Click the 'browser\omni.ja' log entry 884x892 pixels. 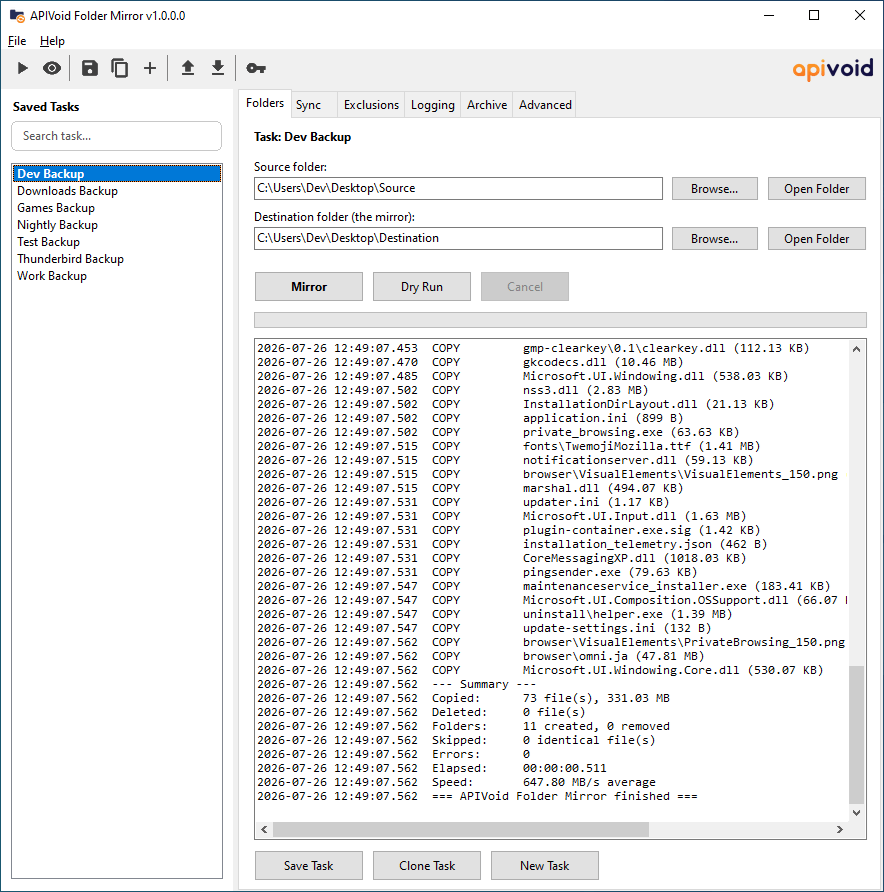pyautogui.click(x=481, y=656)
